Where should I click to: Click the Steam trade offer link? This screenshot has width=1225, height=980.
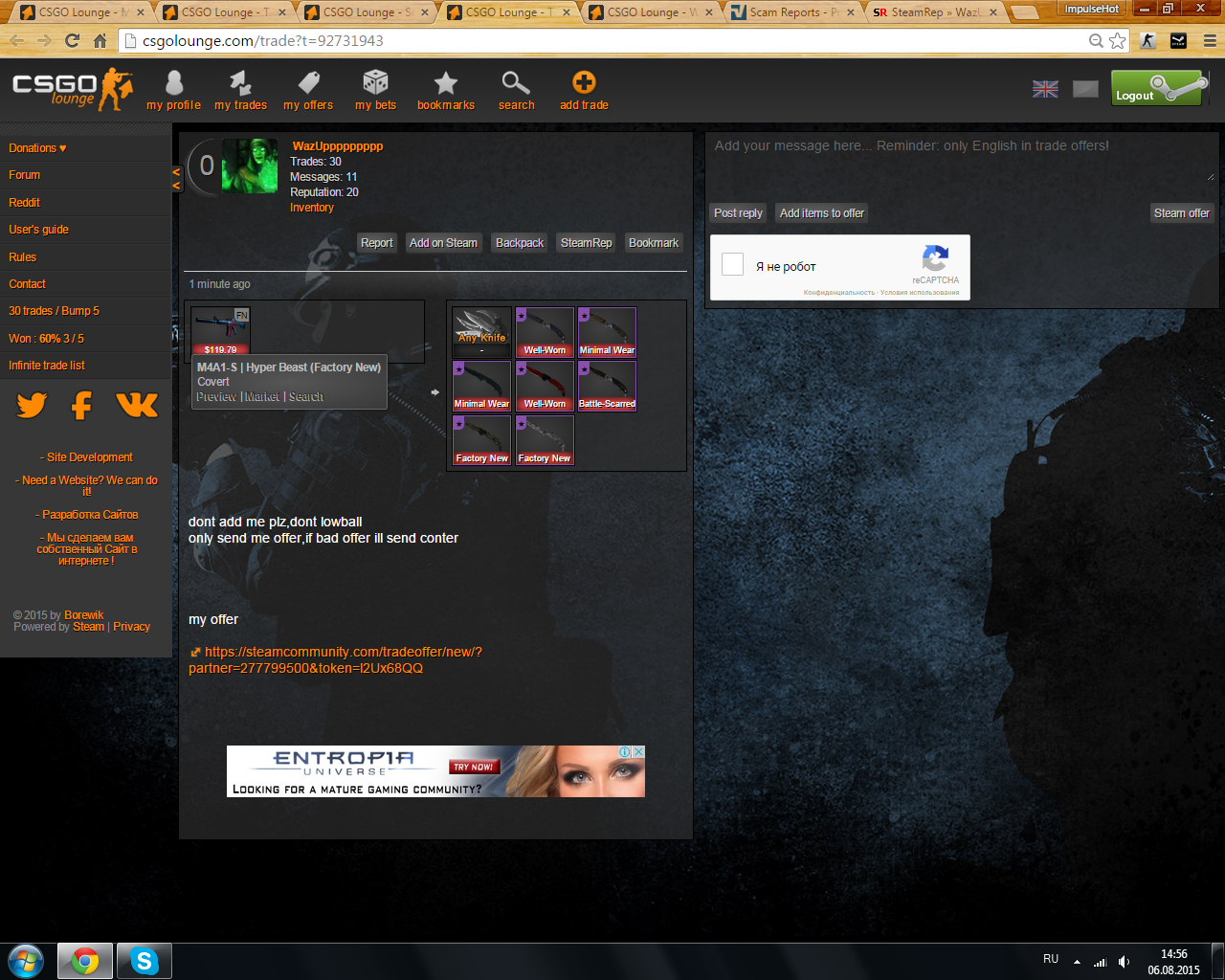[x=335, y=659]
